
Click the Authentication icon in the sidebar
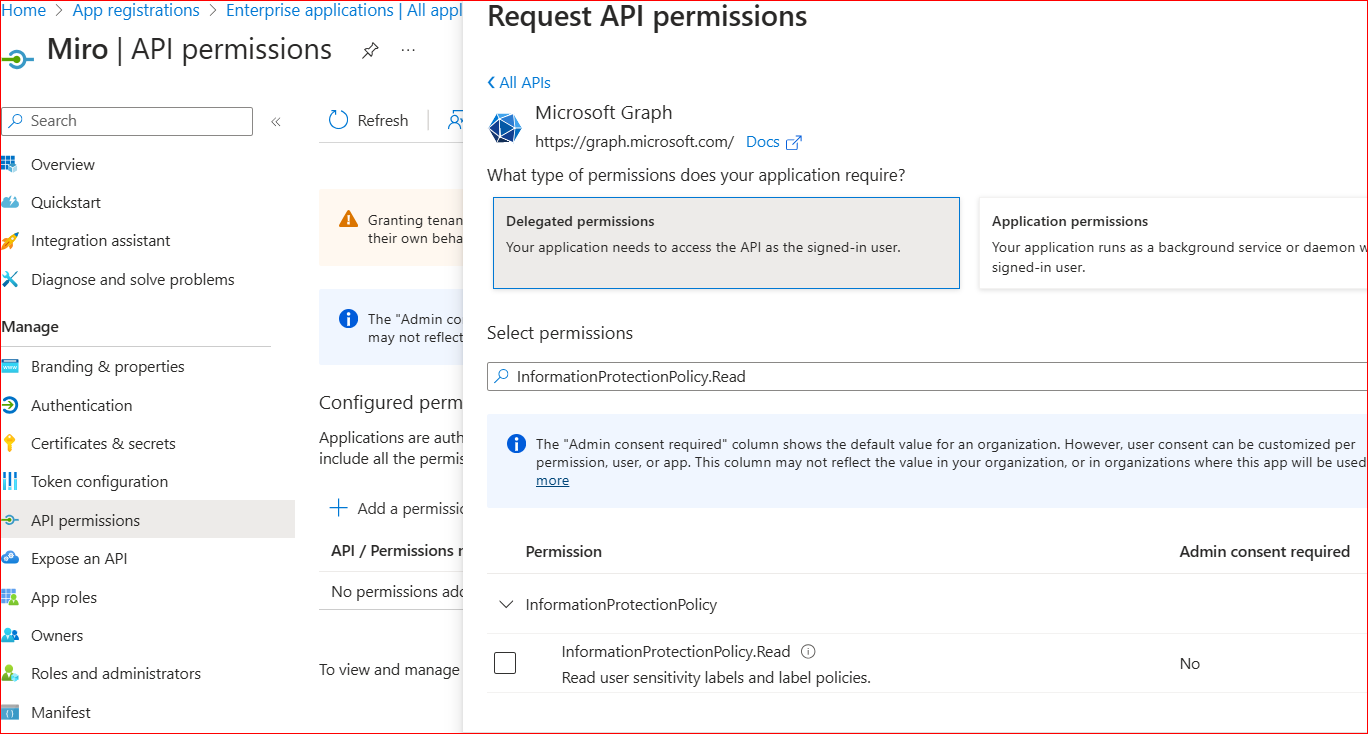[10, 405]
